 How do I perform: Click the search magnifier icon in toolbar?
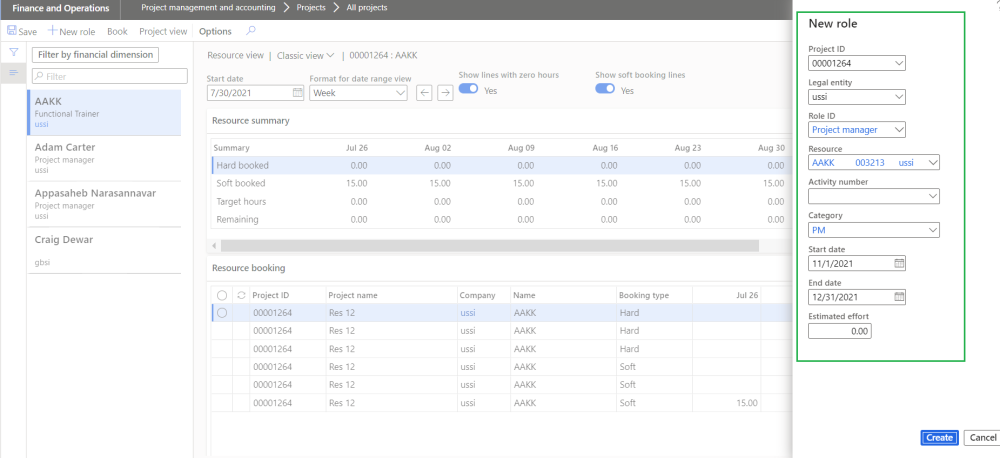(250, 31)
